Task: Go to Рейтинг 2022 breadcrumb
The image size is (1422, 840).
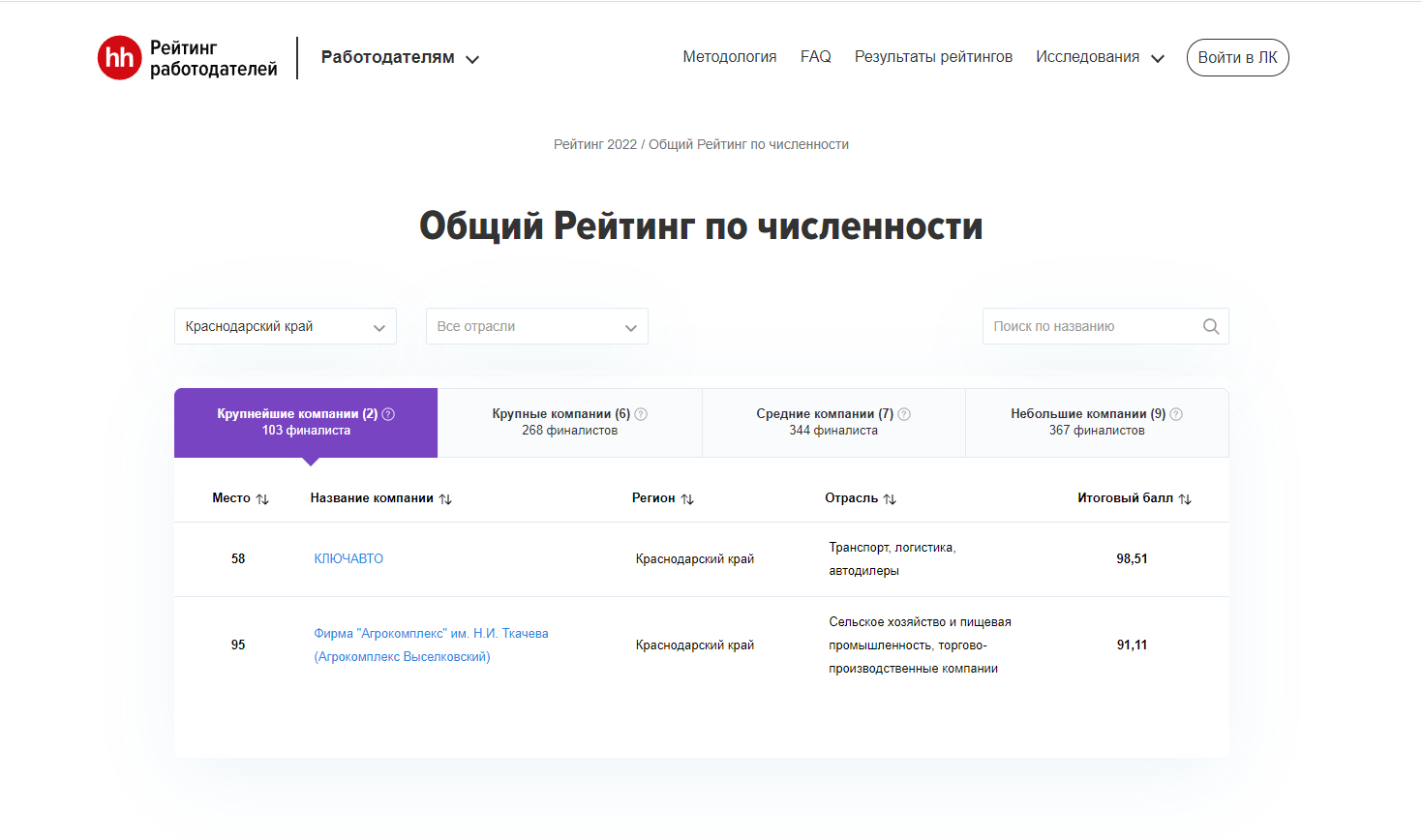Action: tap(595, 144)
